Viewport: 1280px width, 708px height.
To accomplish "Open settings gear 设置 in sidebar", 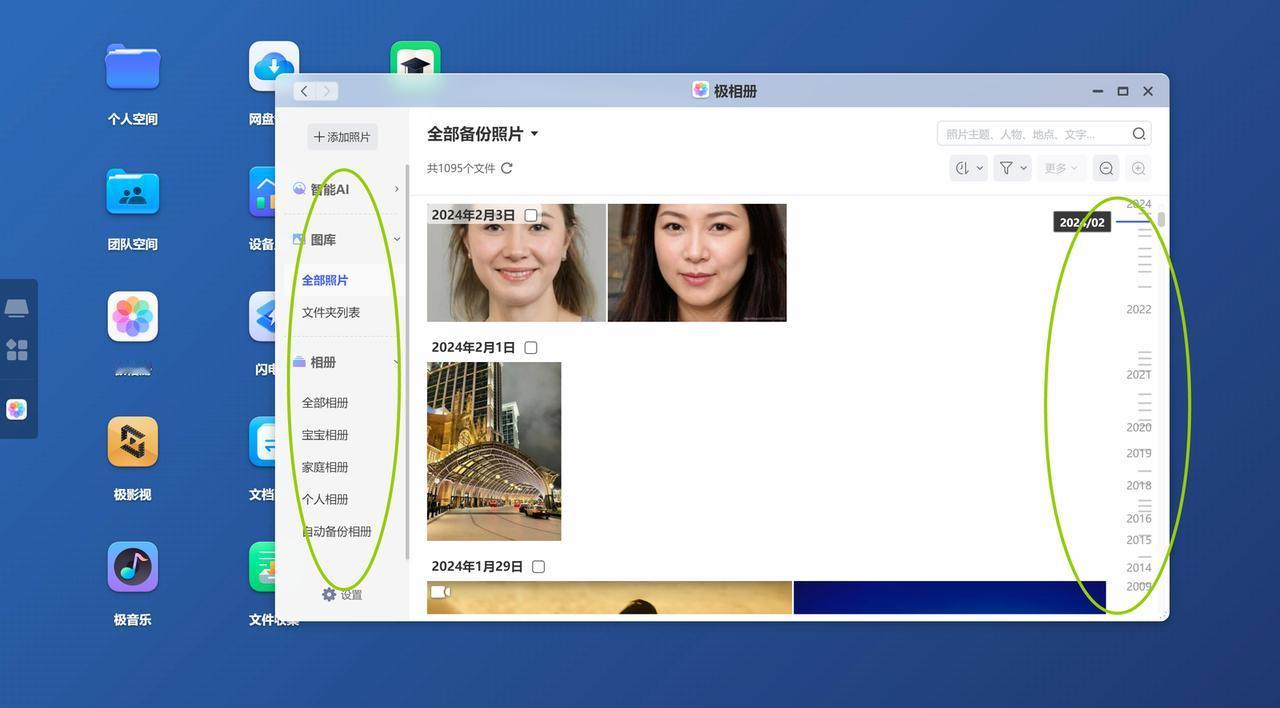I will tap(341, 595).
